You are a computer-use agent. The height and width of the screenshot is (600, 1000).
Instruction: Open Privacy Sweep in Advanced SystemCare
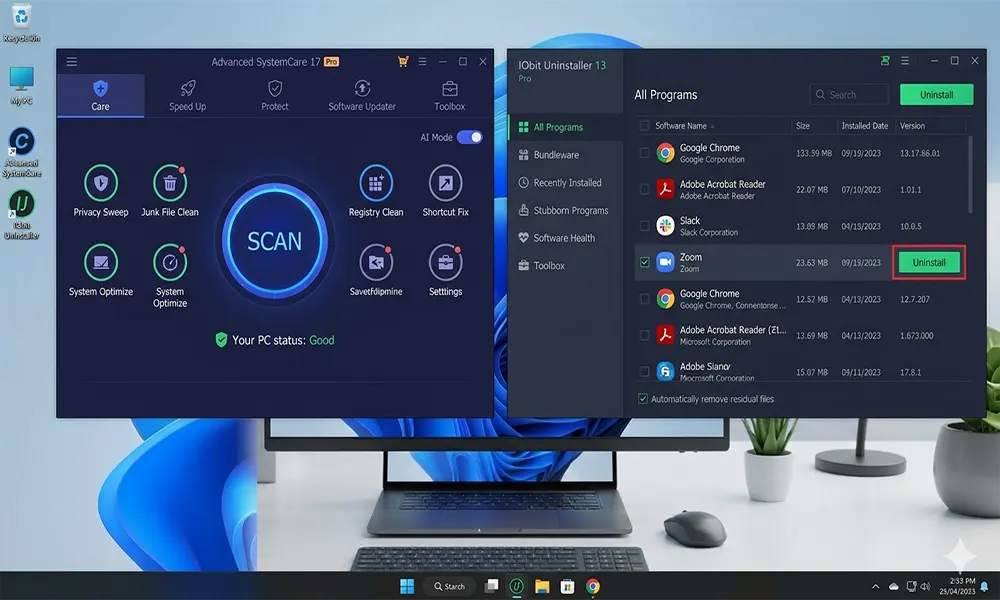(101, 184)
